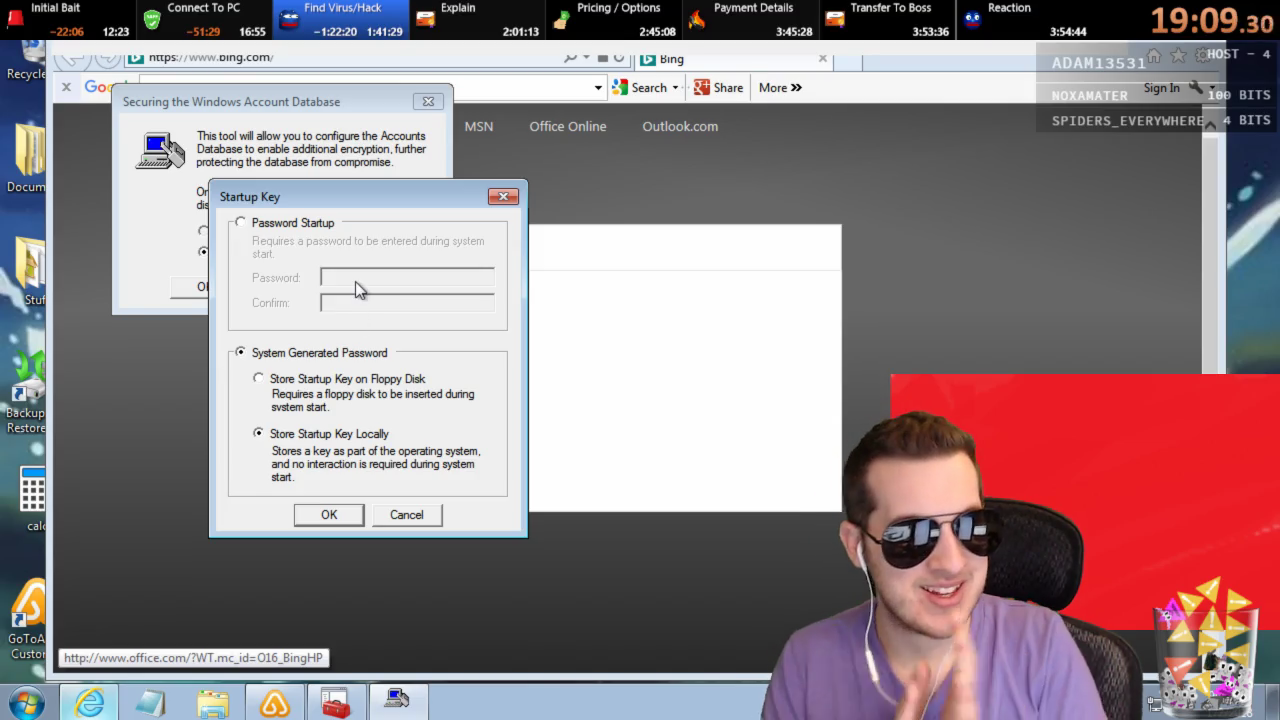
Task: Open the Windows Start menu
Action: (x=27, y=702)
